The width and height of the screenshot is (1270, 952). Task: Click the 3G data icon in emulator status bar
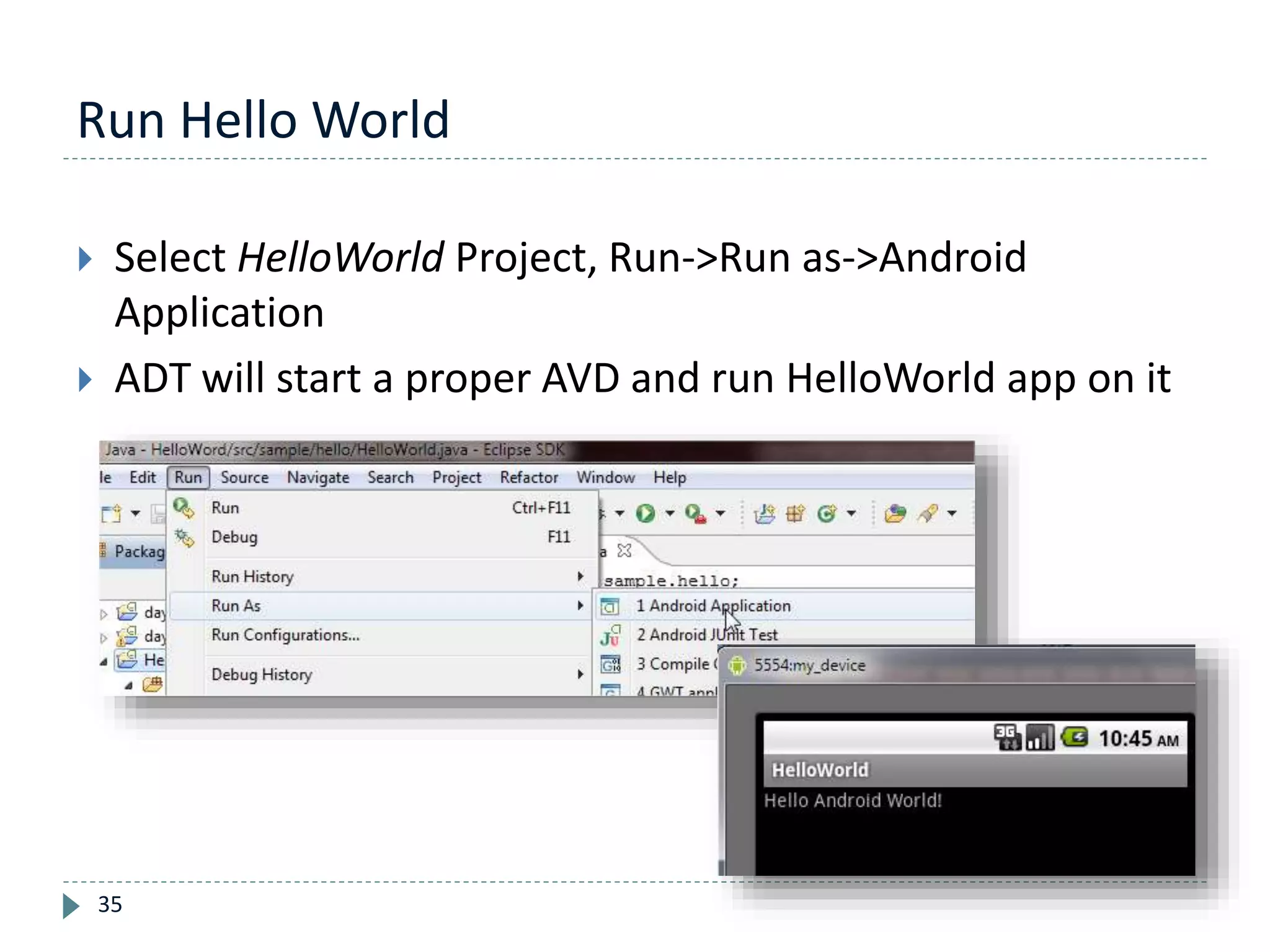(x=1007, y=738)
